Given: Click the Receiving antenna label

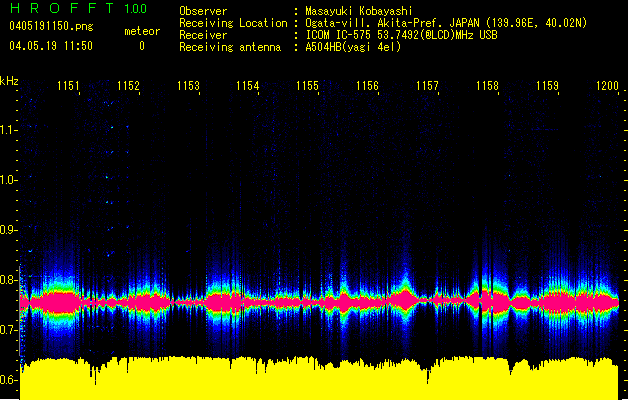Looking at the screenshot, I should coord(230,47).
